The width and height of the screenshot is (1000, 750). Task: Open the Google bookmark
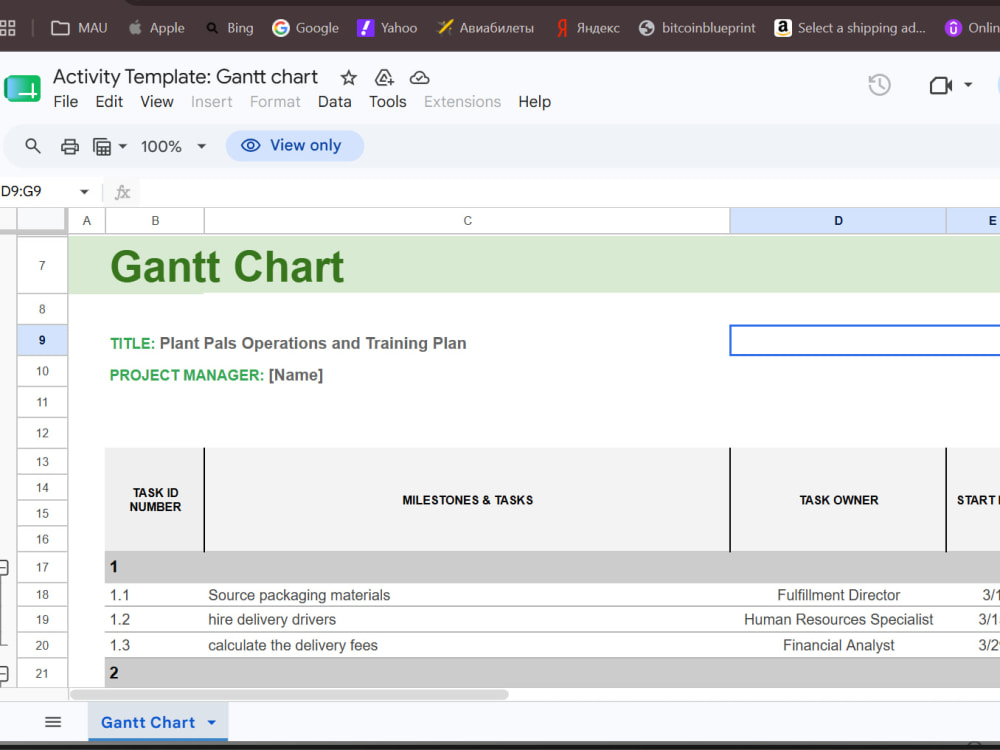tap(305, 28)
